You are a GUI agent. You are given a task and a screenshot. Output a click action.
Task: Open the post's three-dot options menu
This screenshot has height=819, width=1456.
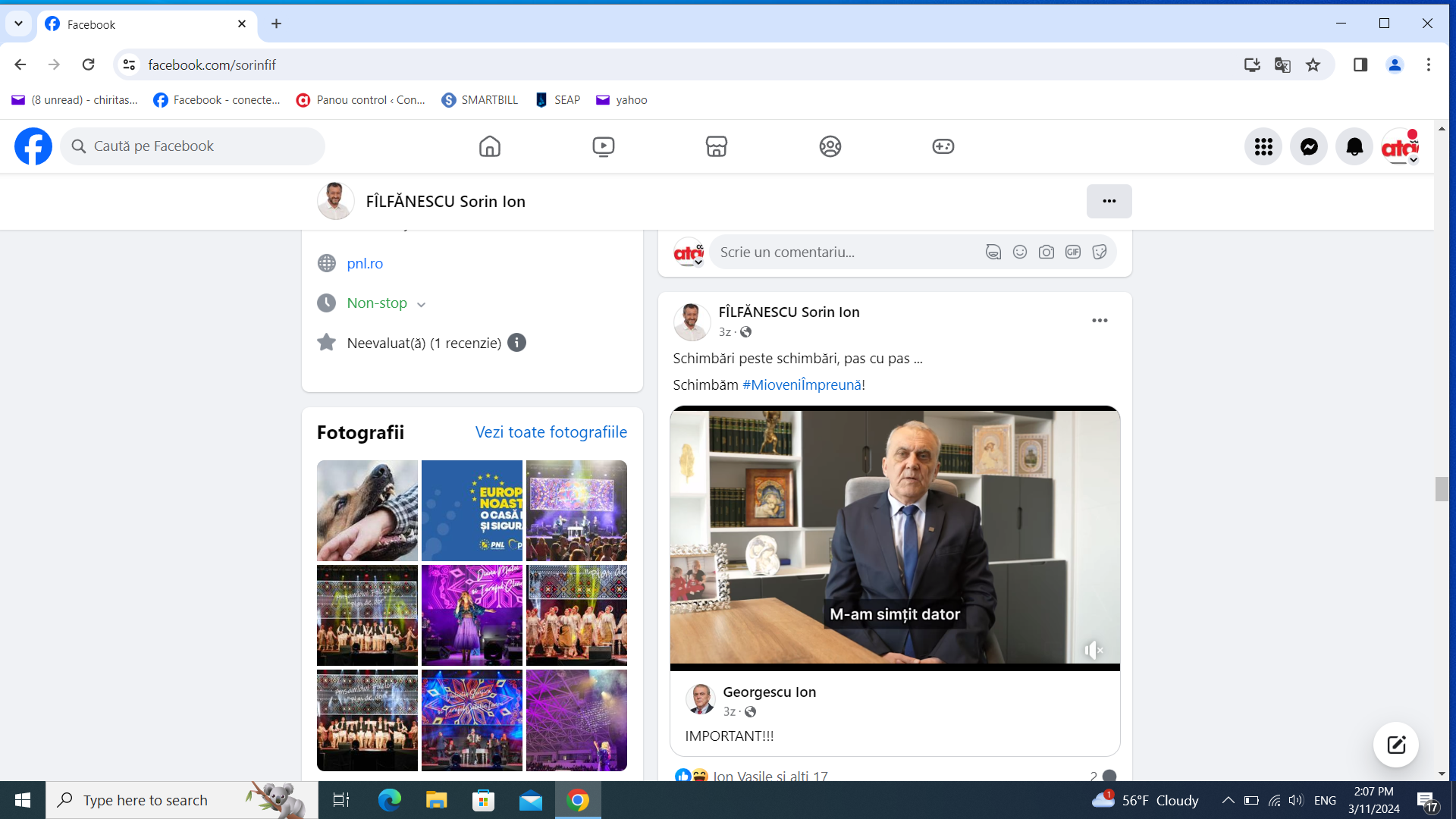pos(1100,321)
